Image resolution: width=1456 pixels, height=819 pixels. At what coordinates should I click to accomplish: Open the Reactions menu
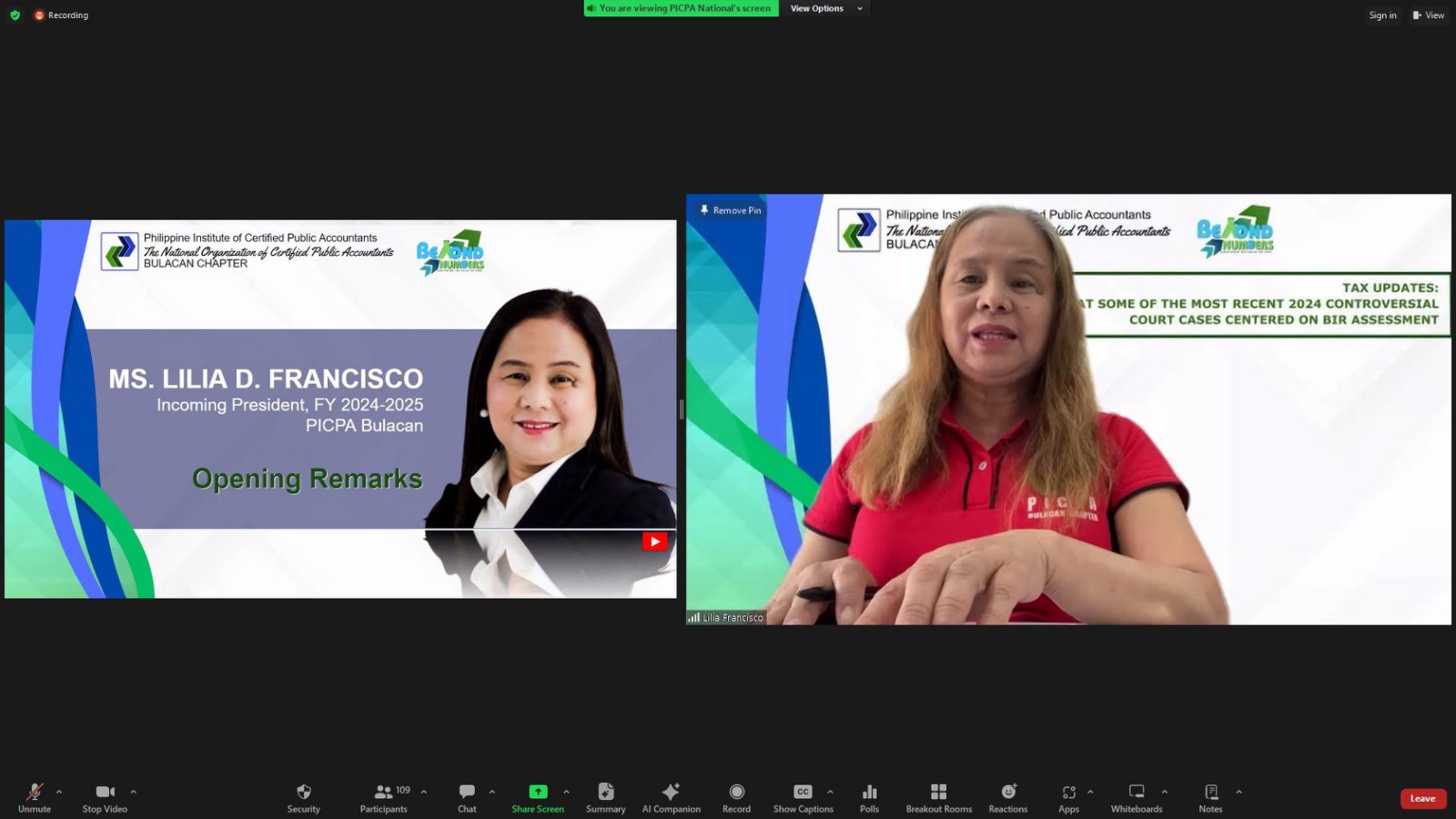pos(1008,797)
